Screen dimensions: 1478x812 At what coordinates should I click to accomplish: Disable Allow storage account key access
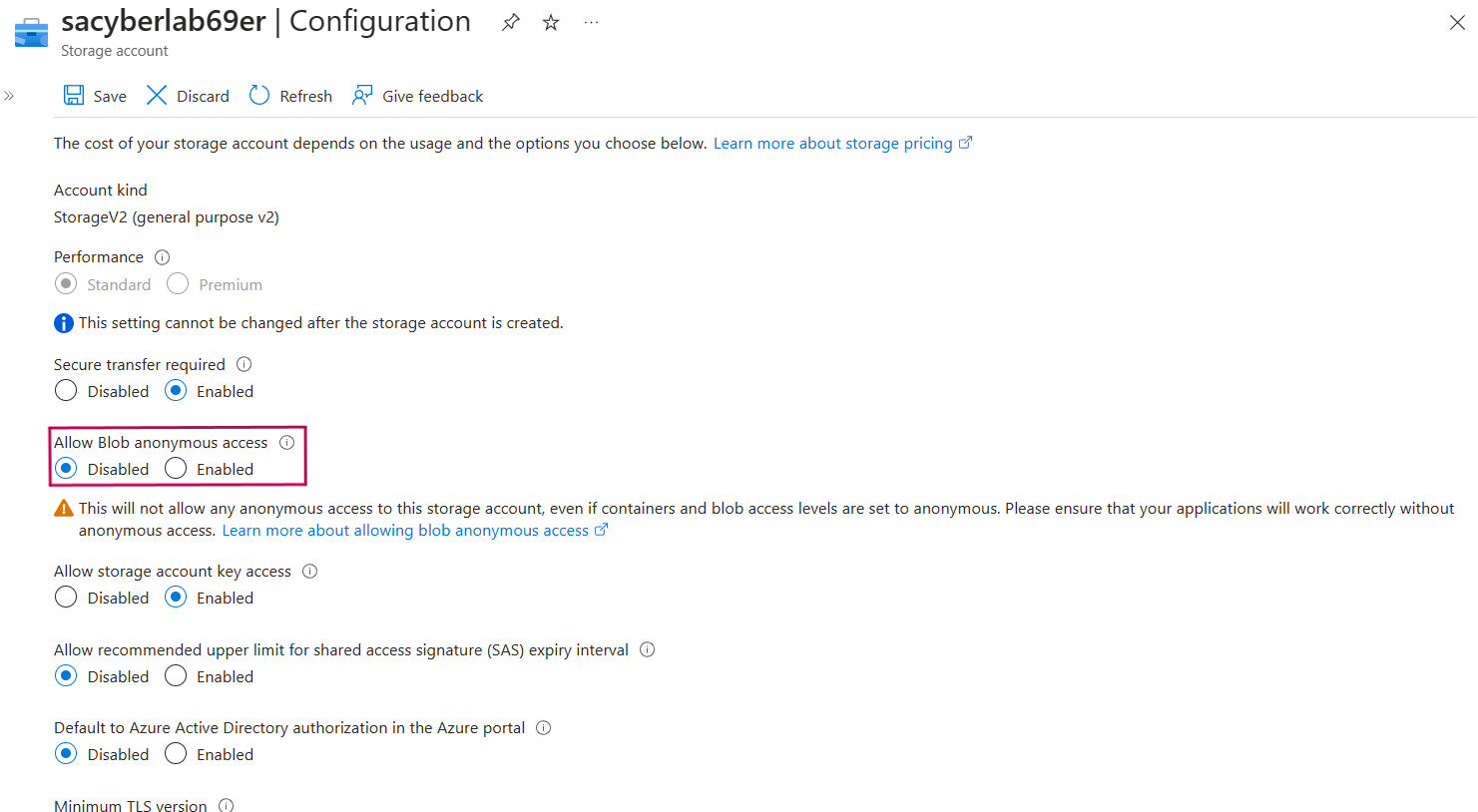(66, 597)
